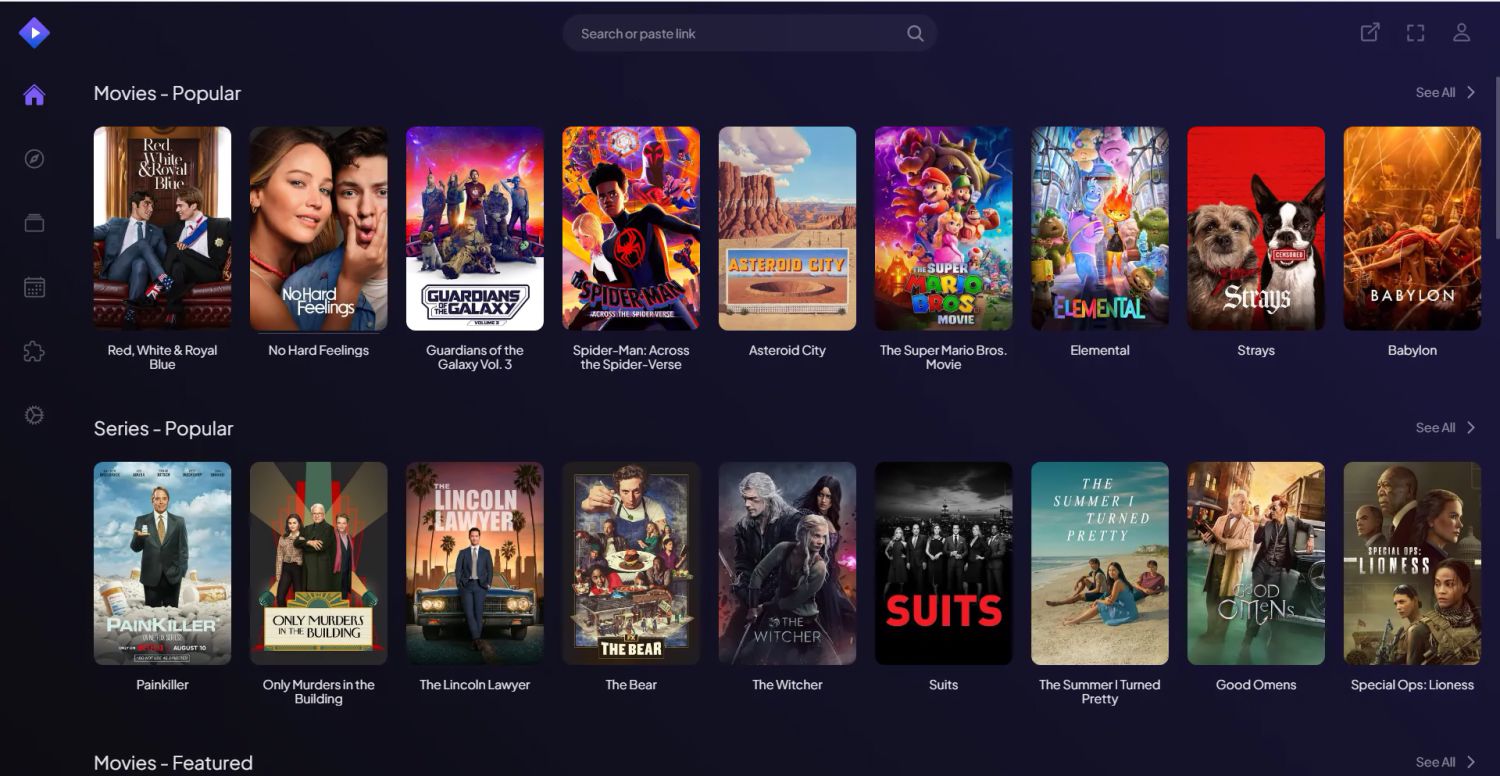Image resolution: width=1500 pixels, height=776 pixels.
Task: Open the Calendar icon in sidebar
Action: 34,288
